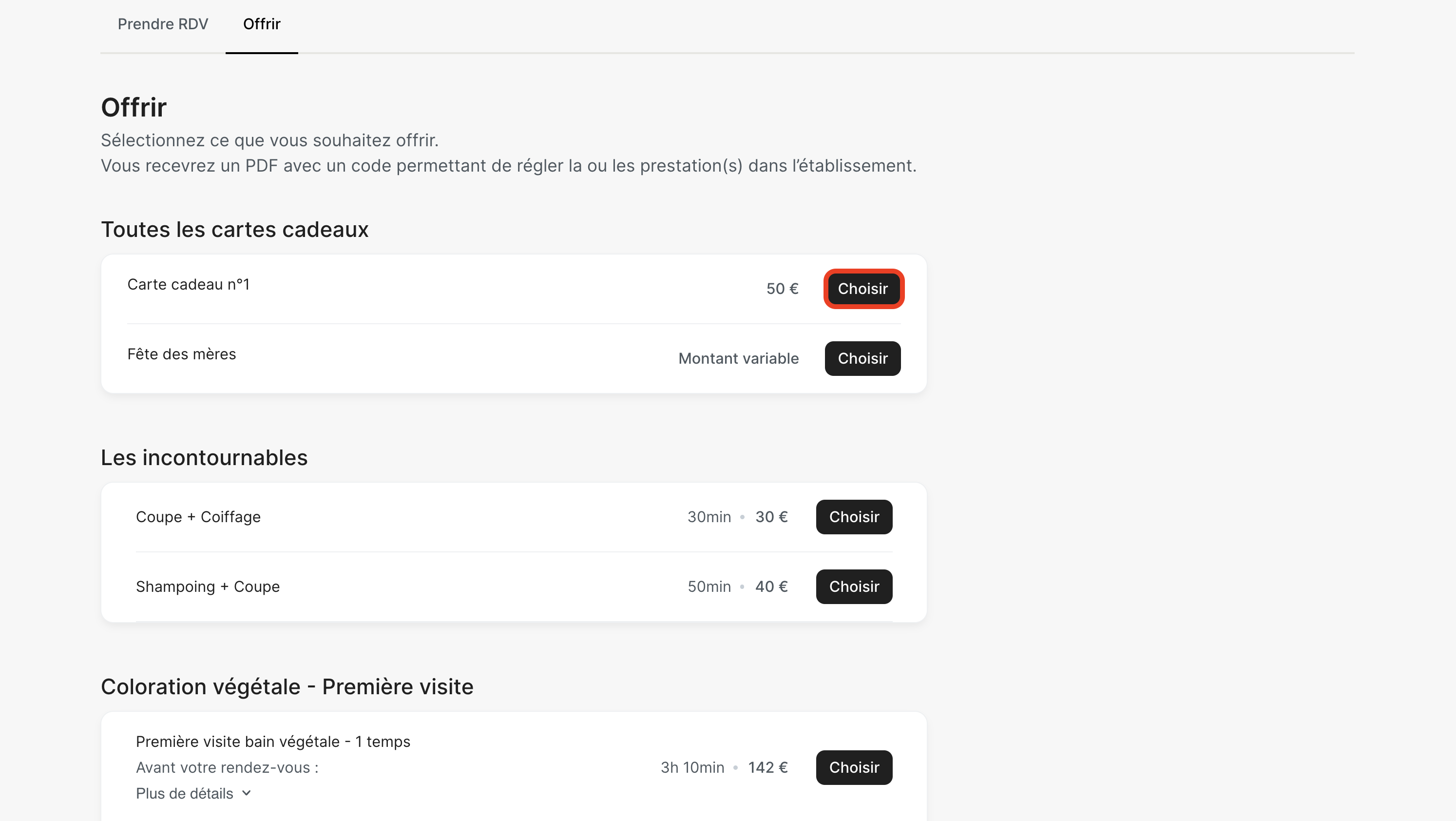The height and width of the screenshot is (821, 1456).
Task: Click the 50 € gift card price
Action: click(782, 289)
